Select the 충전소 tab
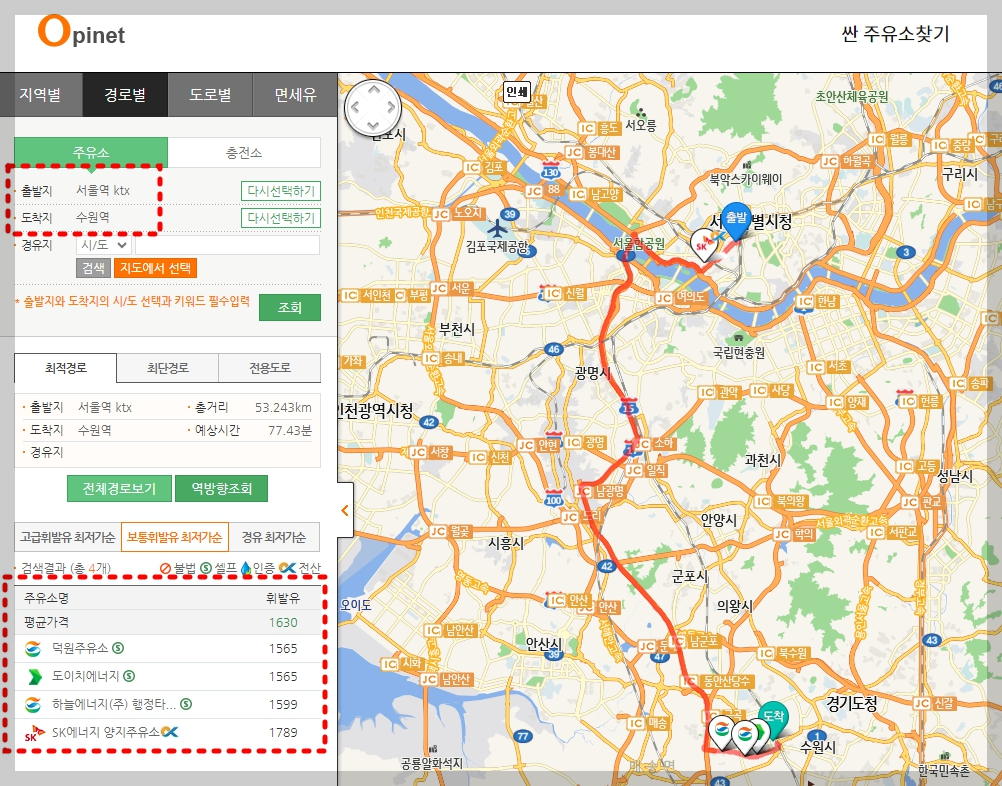The width and height of the screenshot is (1002, 786). pos(244,153)
